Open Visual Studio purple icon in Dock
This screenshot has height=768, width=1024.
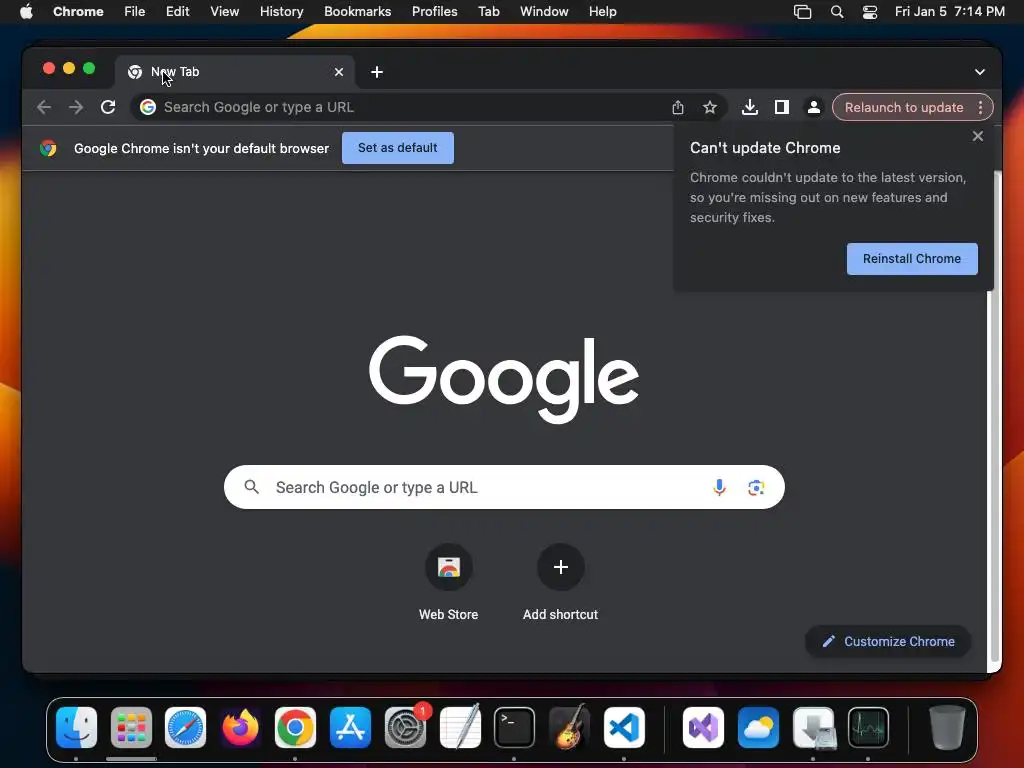tap(703, 727)
